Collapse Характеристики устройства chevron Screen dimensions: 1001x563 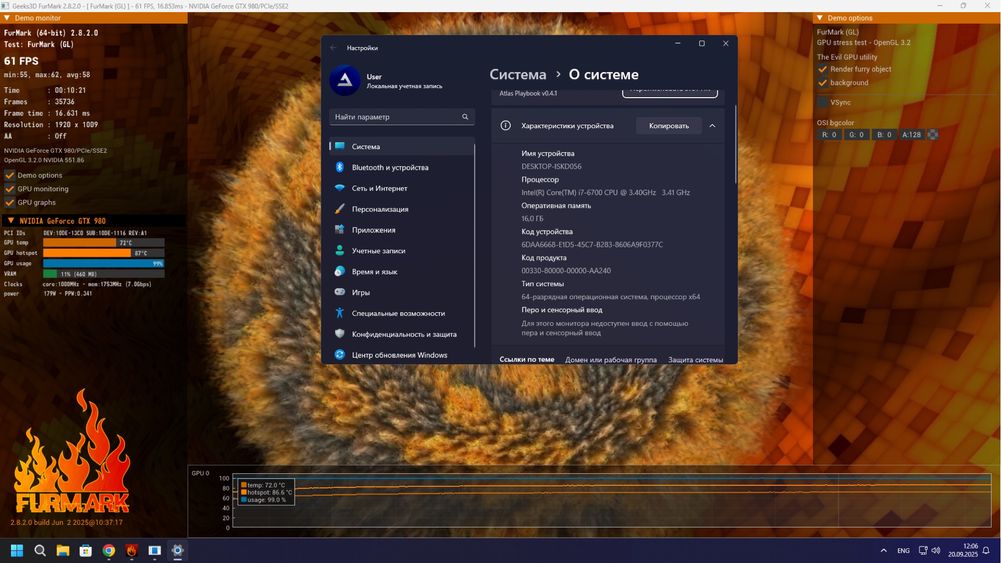click(x=712, y=126)
